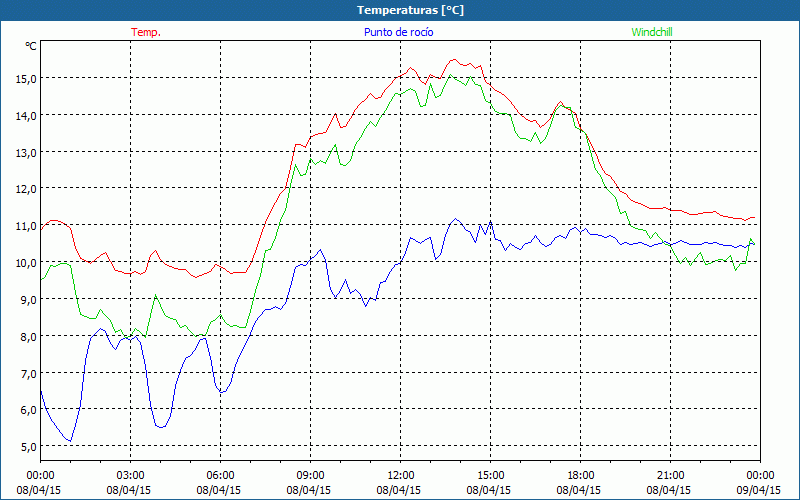Click the 15:00 time axis label
The height and width of the screenshot is (500, 800).
[x=490, y=476]
